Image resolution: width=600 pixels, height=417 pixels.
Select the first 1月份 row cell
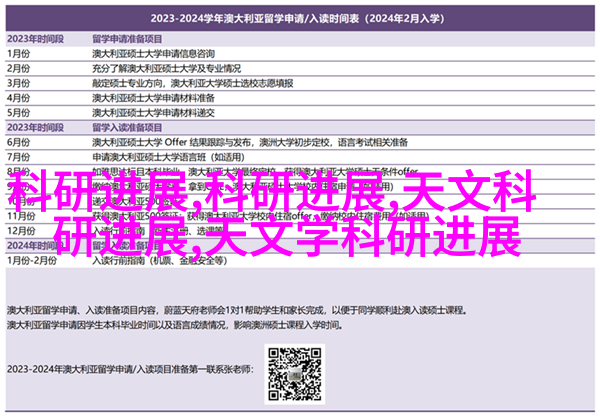pyautogui.click(x=24, y=52)
